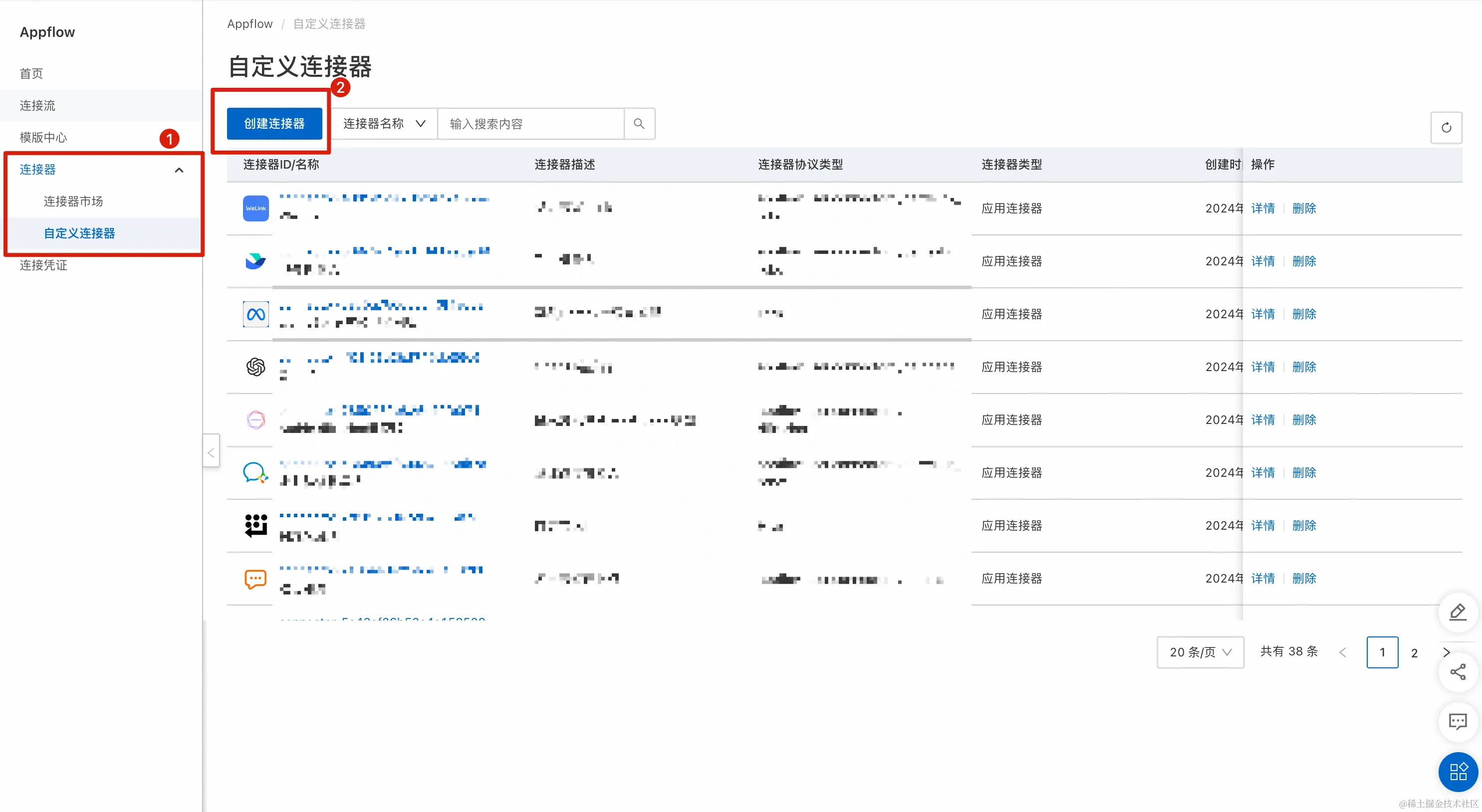Collapse the left sidebar with arrow handle

point(211,452)
